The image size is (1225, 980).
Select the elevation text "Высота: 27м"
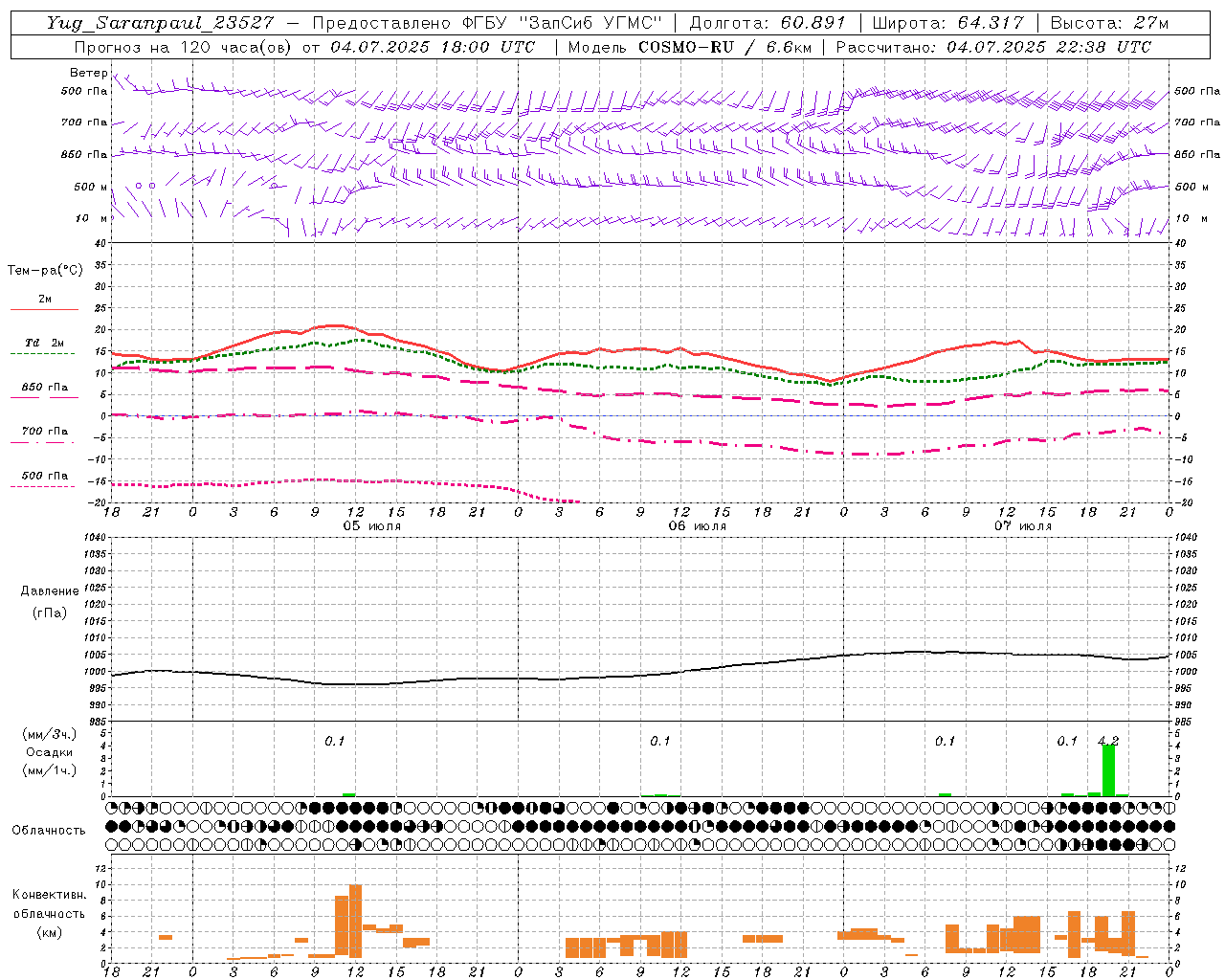click(x=1109, y=23)
